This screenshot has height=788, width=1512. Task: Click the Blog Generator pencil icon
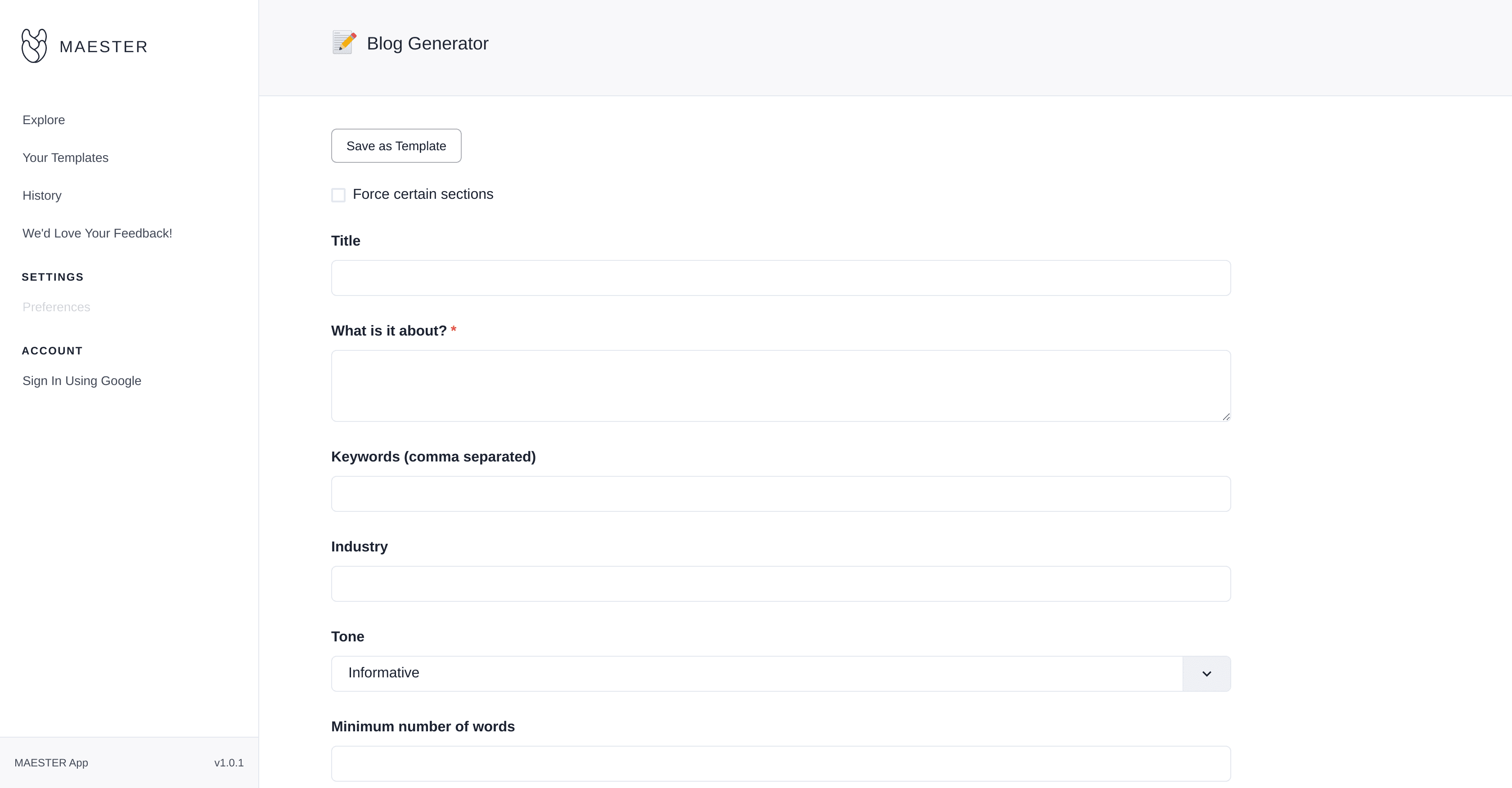tap(344, 42)
